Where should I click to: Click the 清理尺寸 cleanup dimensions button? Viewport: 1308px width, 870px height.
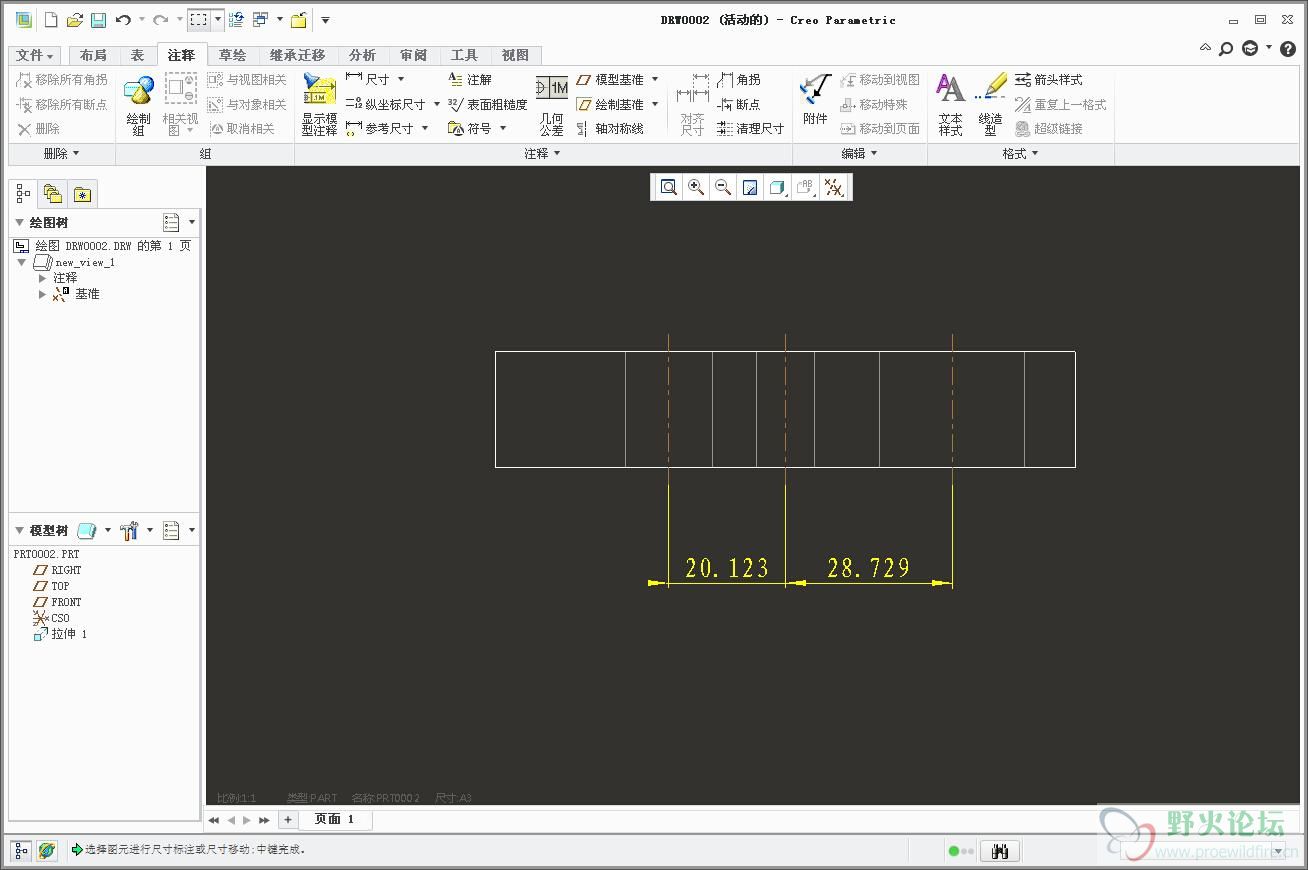pos(751,128)
